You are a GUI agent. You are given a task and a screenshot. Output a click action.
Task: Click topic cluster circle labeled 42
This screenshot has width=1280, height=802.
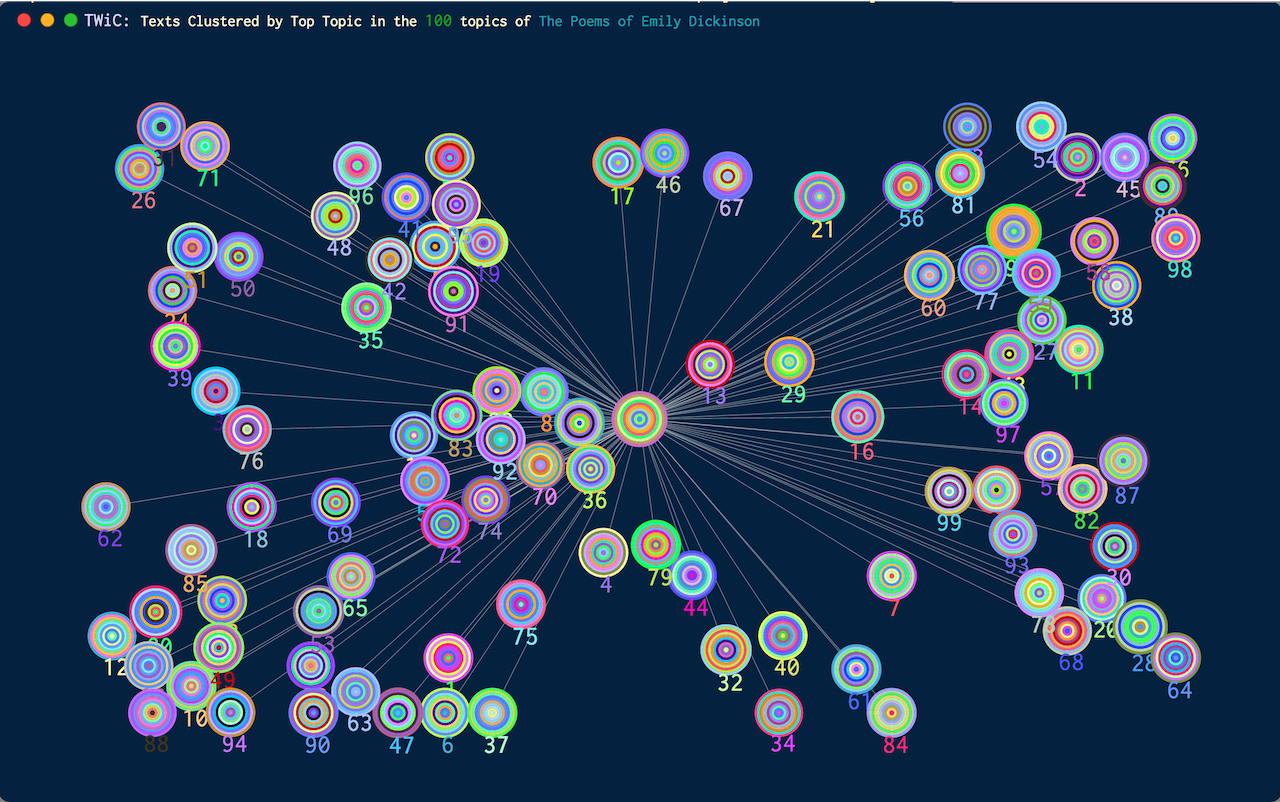coord(390,260)
